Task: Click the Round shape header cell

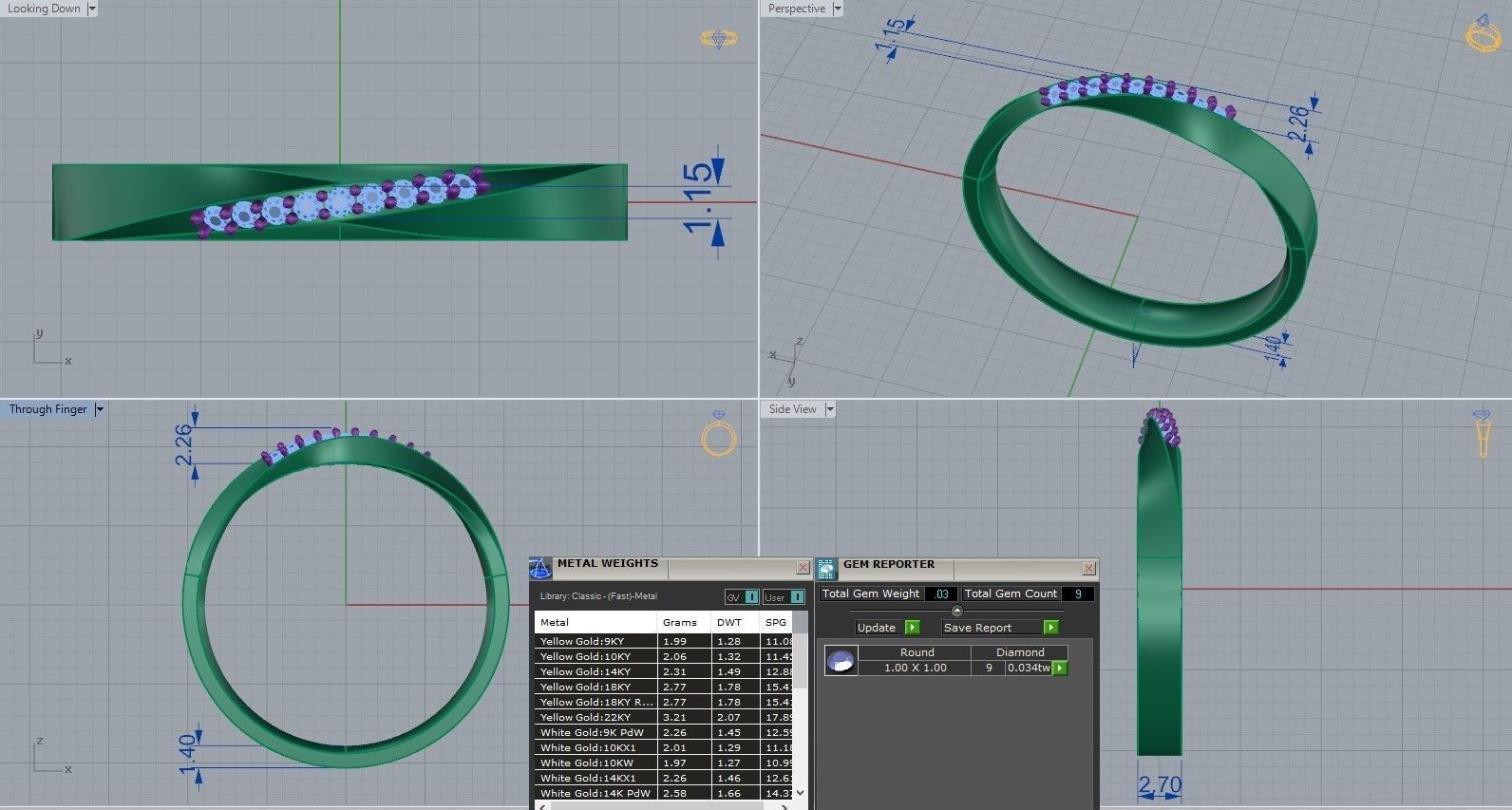Action: [917, 652]
